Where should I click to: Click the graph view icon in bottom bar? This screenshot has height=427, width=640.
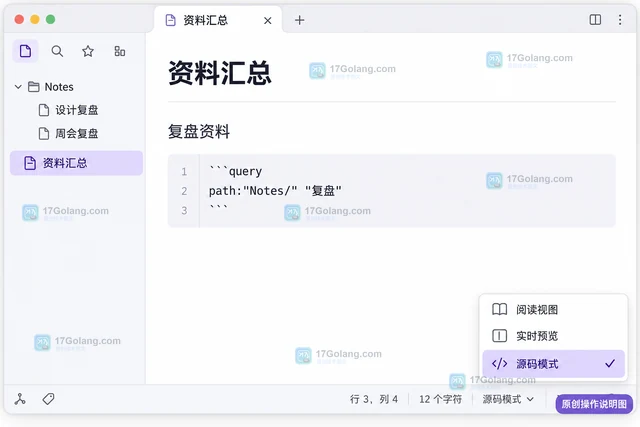[x=20, y=399]
